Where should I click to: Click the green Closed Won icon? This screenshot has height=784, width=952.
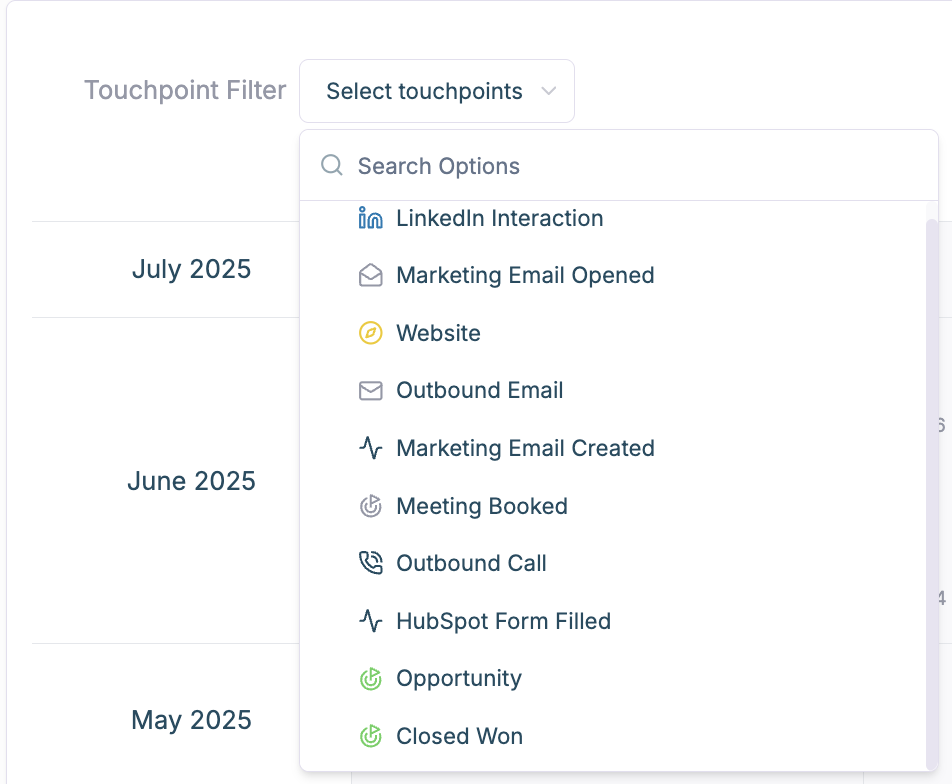[x=370, y=737]
